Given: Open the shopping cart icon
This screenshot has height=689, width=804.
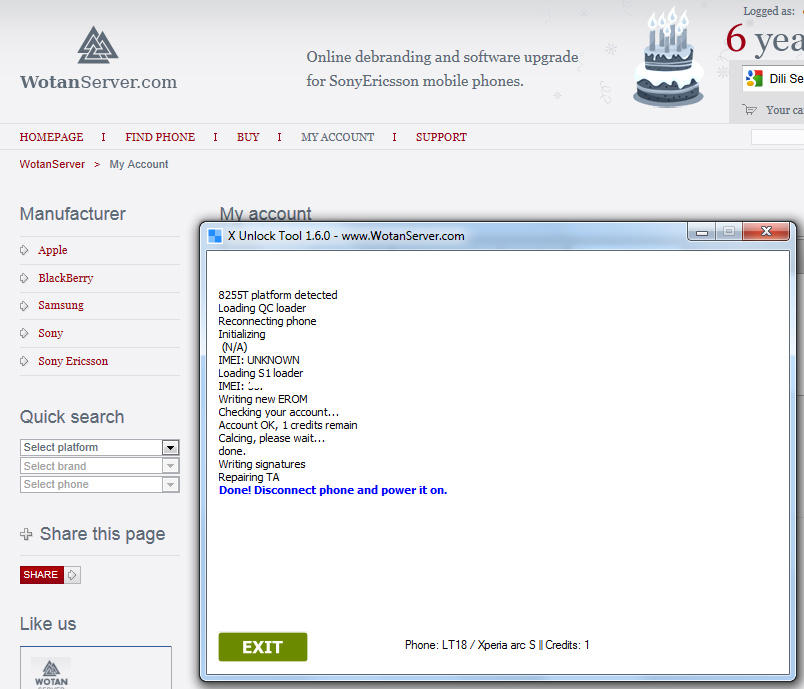Looking at the screenshot, I should pyautogui.click(x=750, y=110).
